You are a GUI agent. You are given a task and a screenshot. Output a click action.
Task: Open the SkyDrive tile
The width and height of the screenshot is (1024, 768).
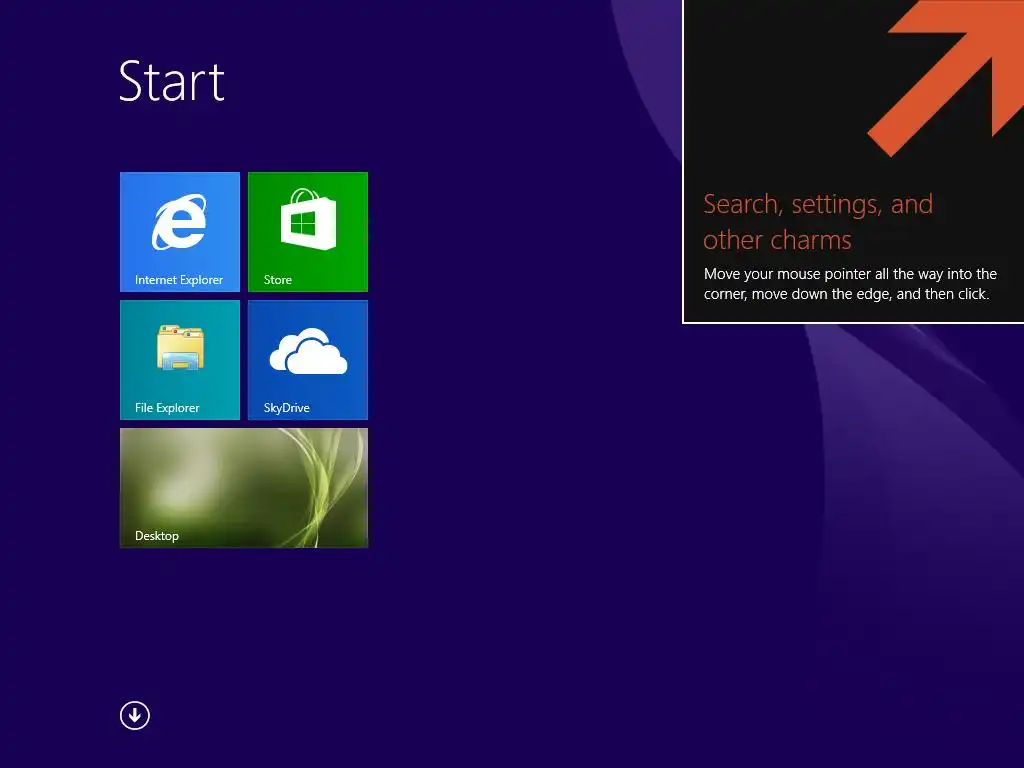(308, 360)
